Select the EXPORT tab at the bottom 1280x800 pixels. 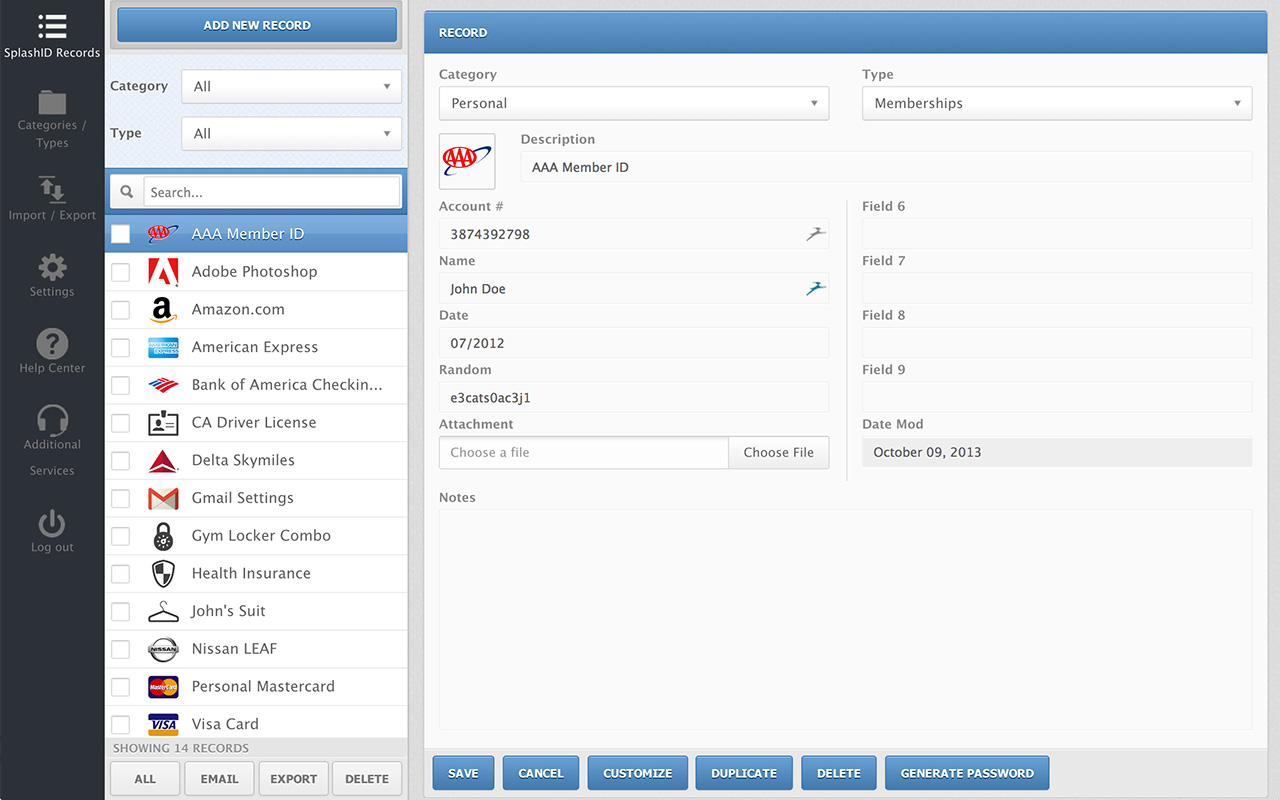click(x=293, y=778)
